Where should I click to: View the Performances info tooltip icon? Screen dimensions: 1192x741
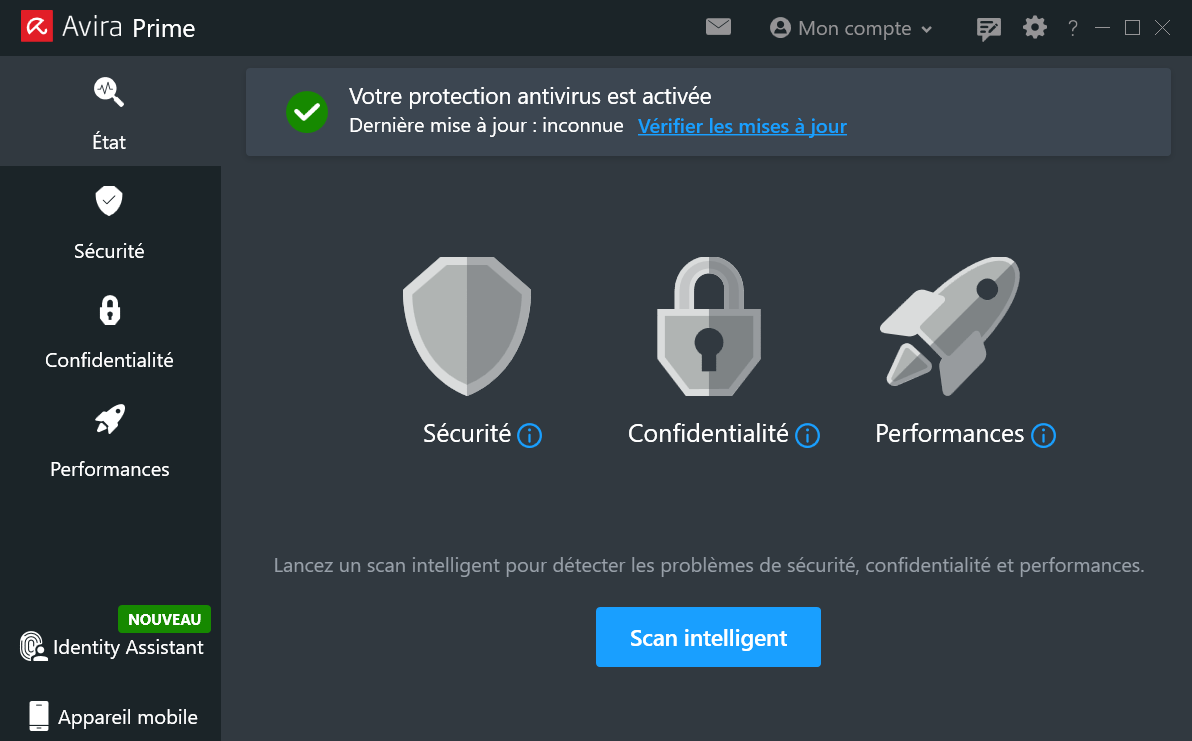(1043, 436)
